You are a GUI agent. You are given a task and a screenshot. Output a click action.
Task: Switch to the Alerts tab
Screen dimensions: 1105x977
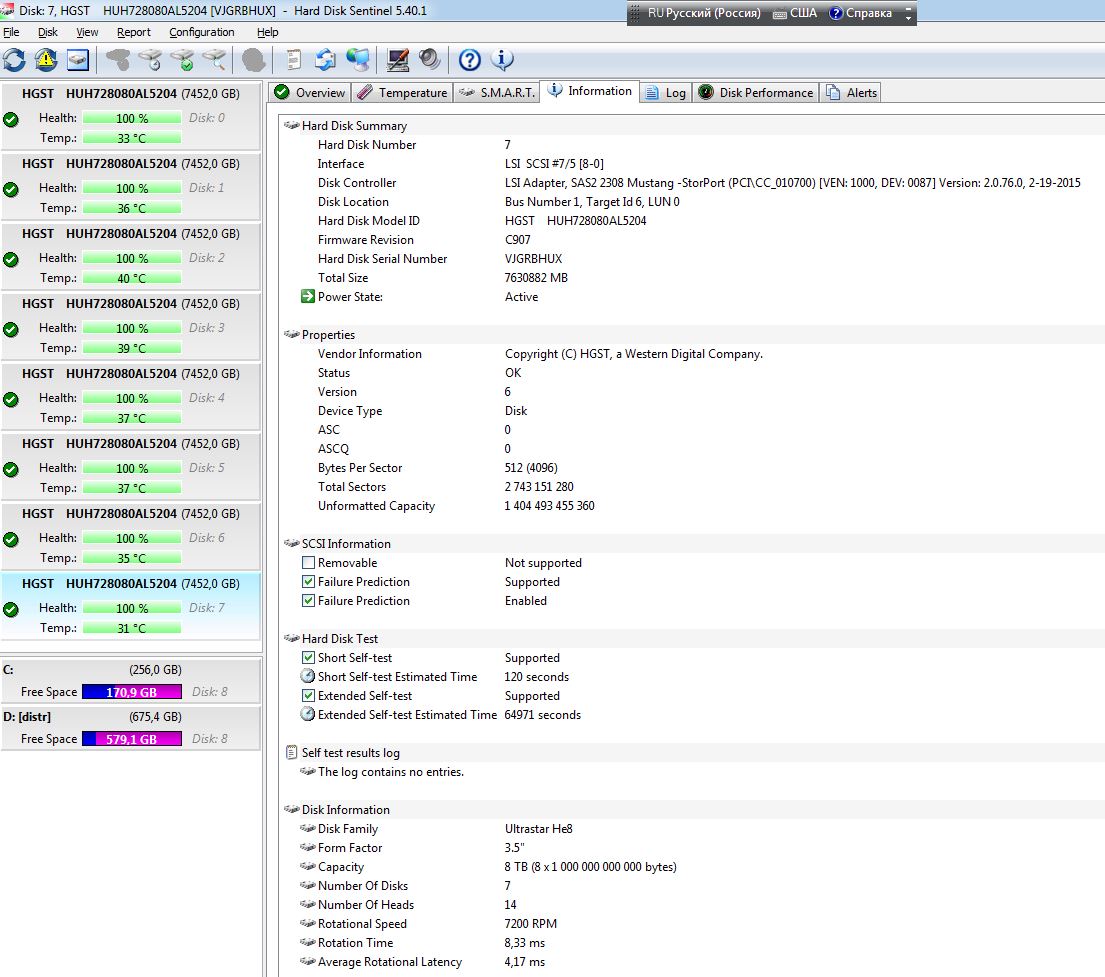coord(851,92)
